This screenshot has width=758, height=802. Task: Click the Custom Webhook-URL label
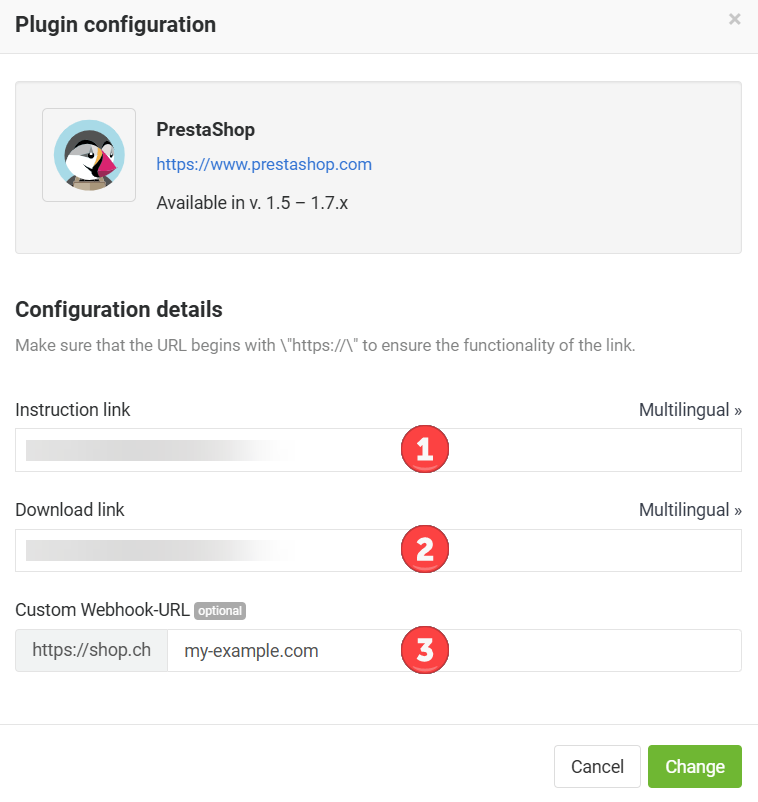pos(102,610)
